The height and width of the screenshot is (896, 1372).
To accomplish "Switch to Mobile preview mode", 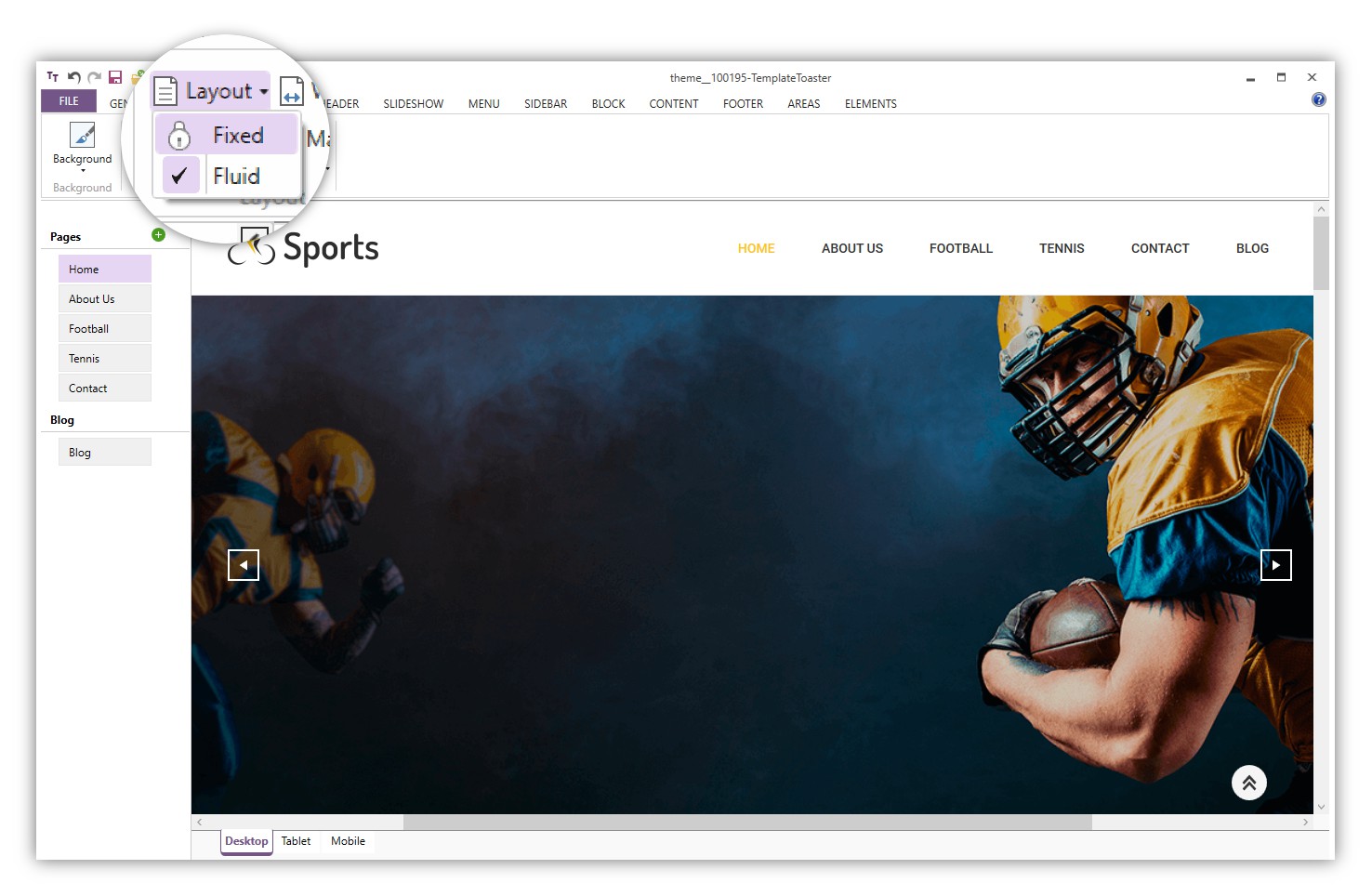I will tap(348, 841).
